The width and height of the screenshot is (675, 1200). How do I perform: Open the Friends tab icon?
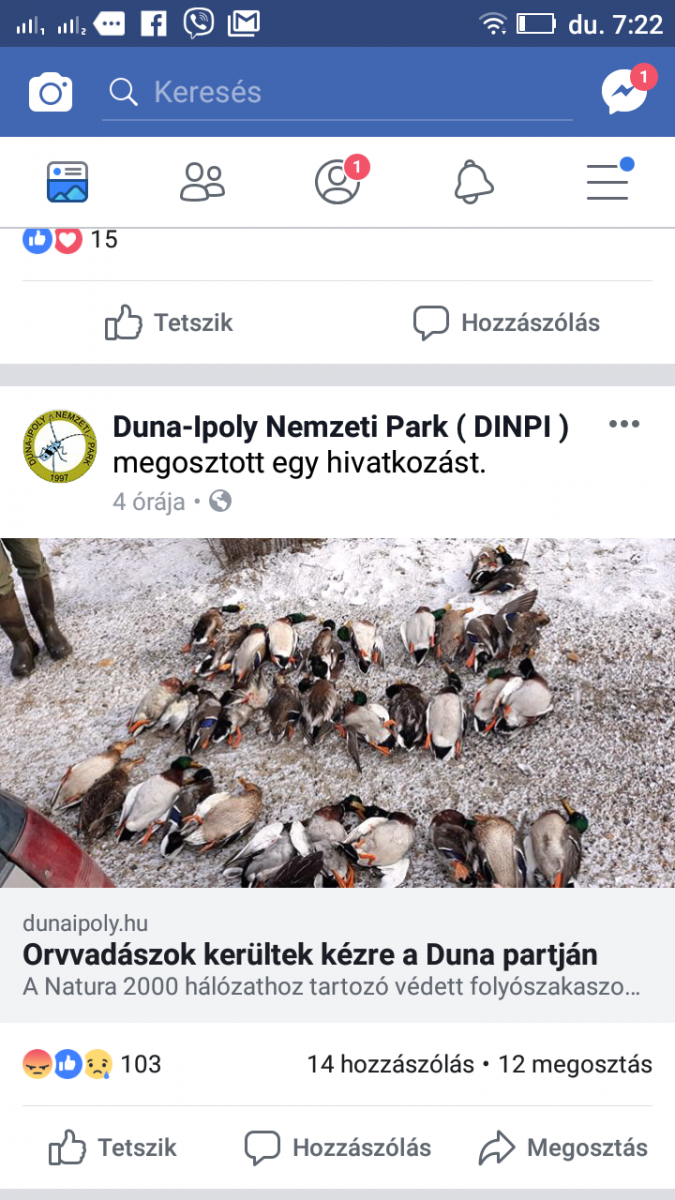[x=202, y=182]
